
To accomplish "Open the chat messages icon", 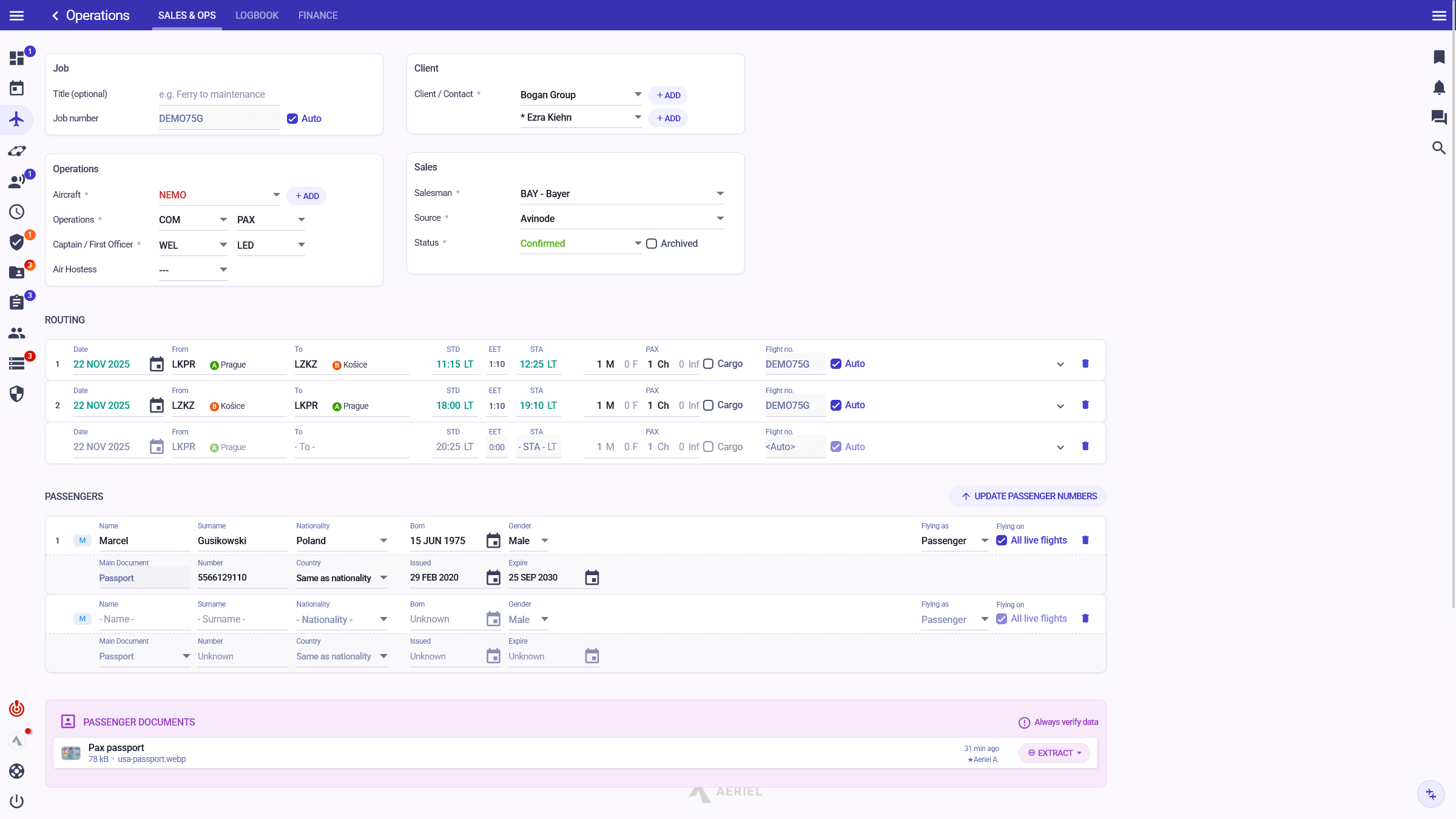I will 1438,117.
